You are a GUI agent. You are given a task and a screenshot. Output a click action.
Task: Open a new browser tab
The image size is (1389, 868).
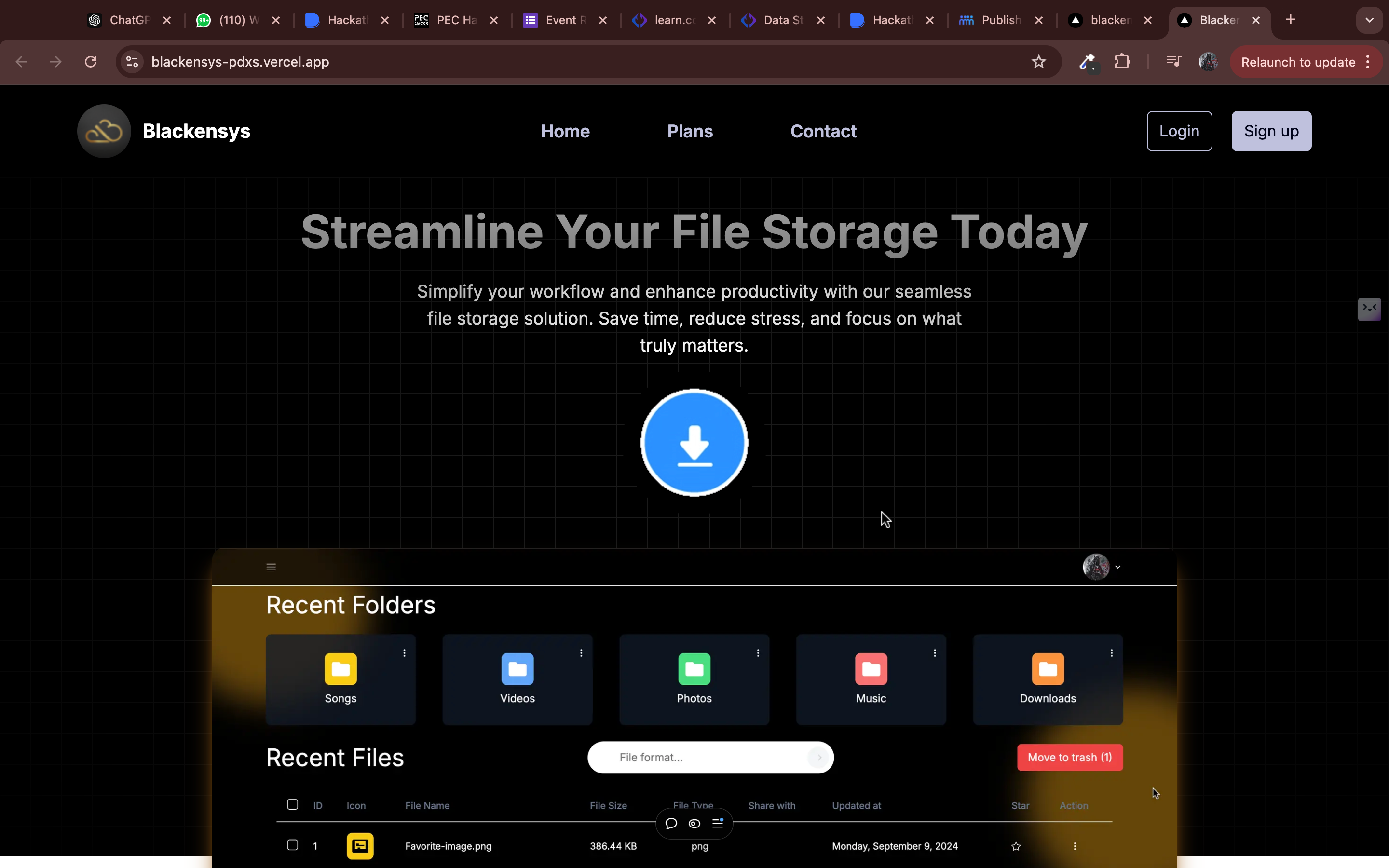1290,20
